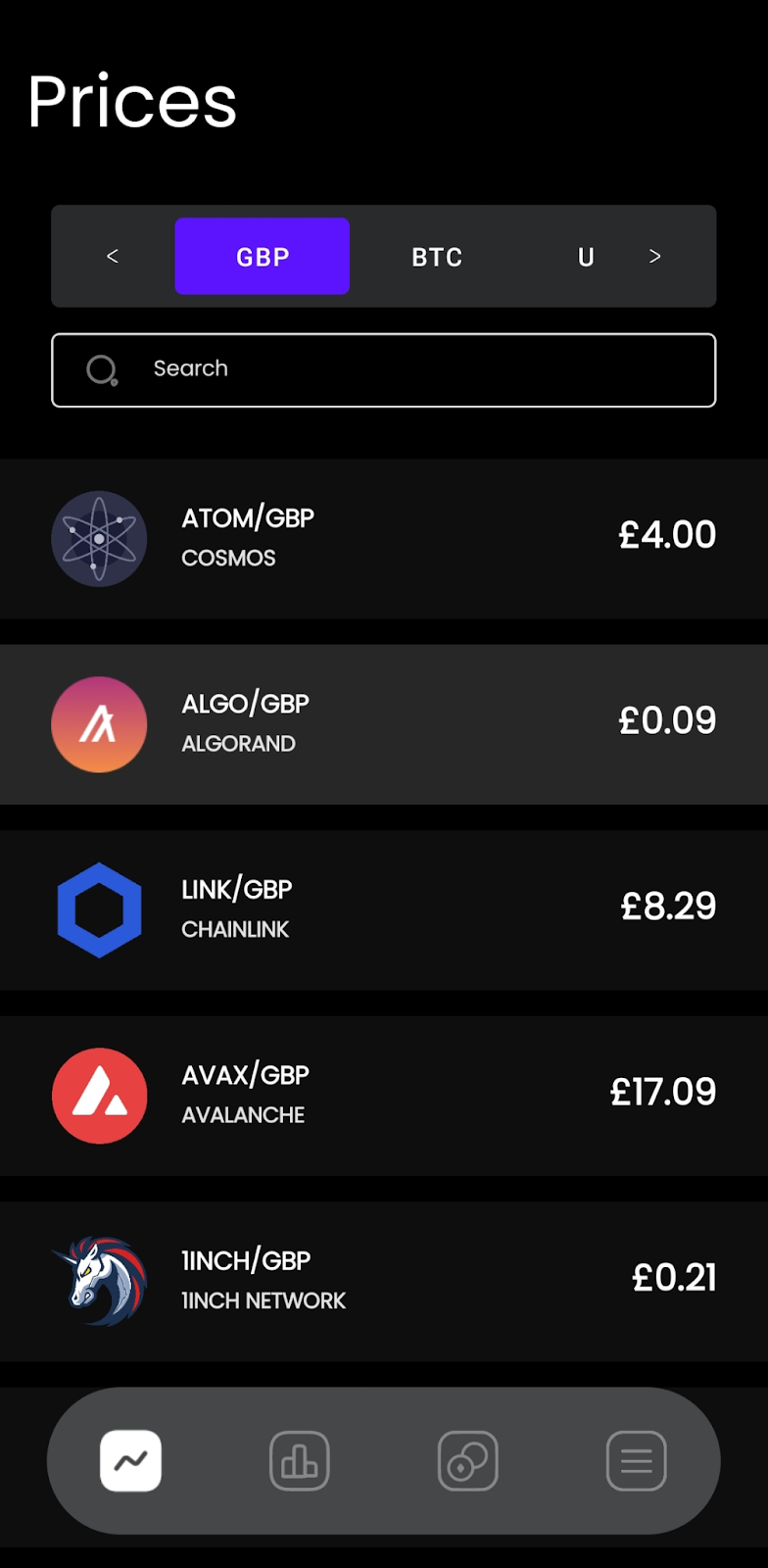Click the Chainlink hexagon logo

99,909
